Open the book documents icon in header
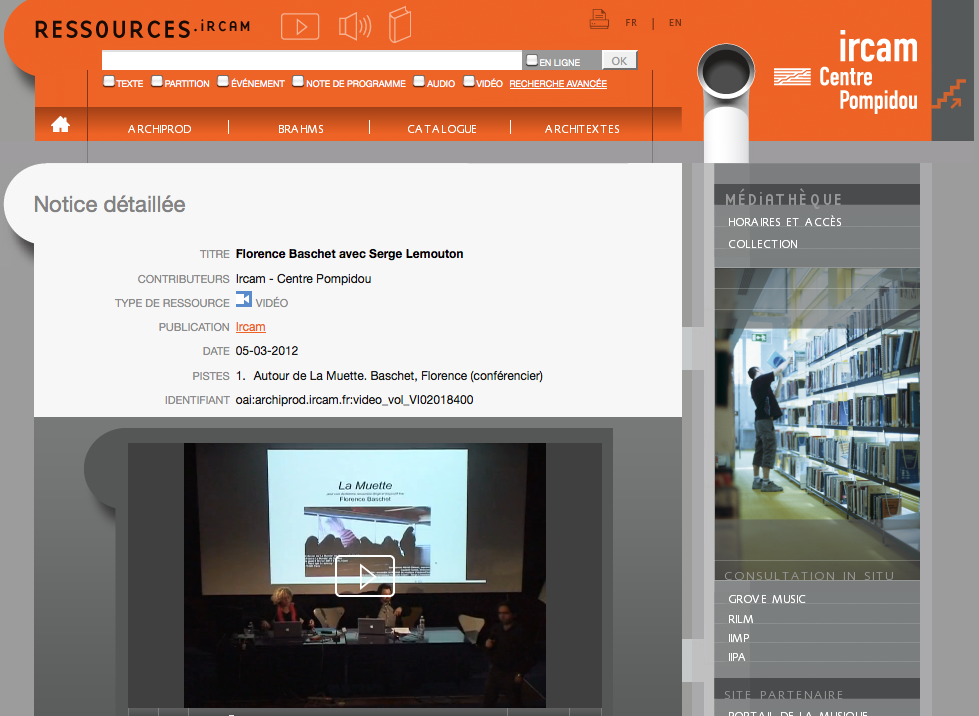Screen dimensions: 979x716 pos(400,25)
